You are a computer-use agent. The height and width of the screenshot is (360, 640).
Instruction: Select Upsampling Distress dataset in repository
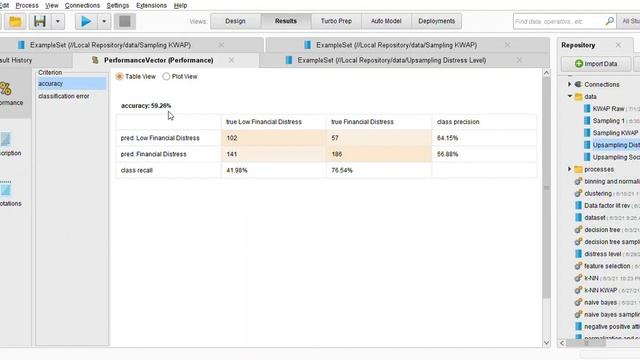coord(616,145)
